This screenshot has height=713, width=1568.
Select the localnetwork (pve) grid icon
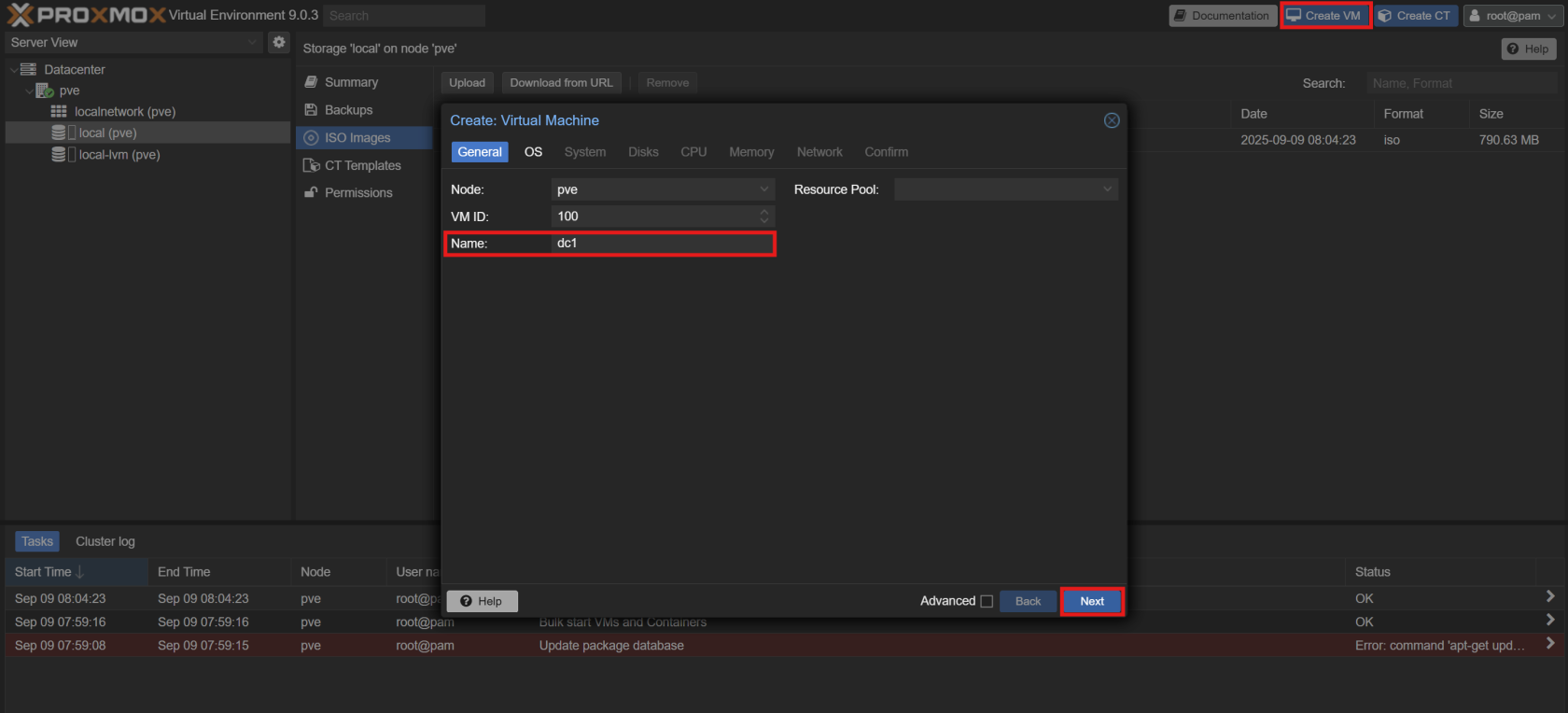(x=59, y=111)
